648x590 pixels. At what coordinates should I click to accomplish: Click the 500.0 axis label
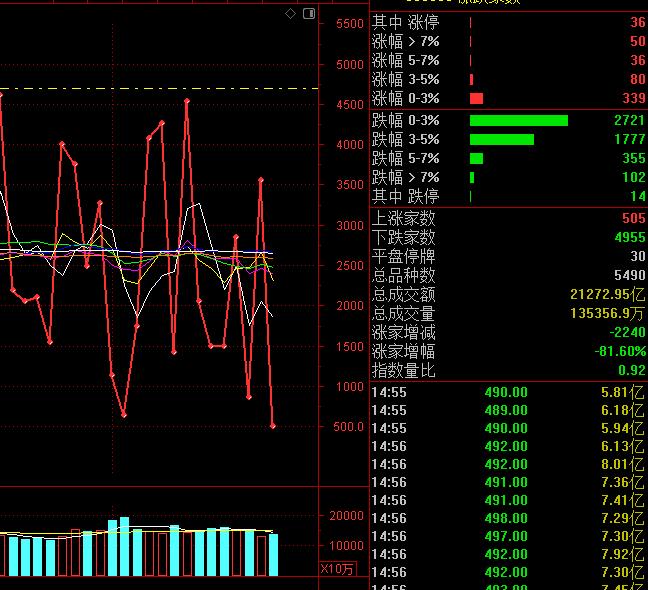[x=348, y=427]
